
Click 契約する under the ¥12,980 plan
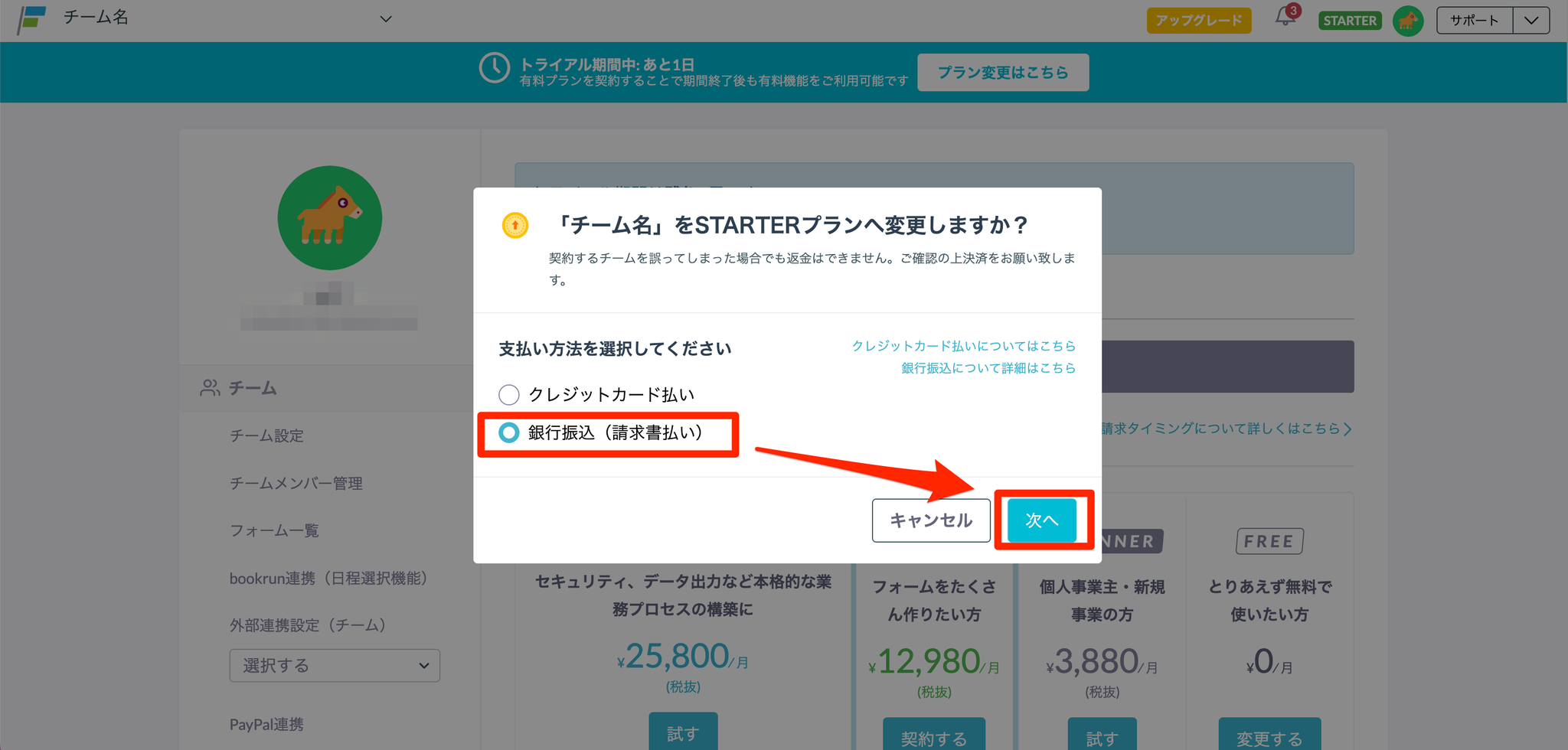[x=934, y=735]
